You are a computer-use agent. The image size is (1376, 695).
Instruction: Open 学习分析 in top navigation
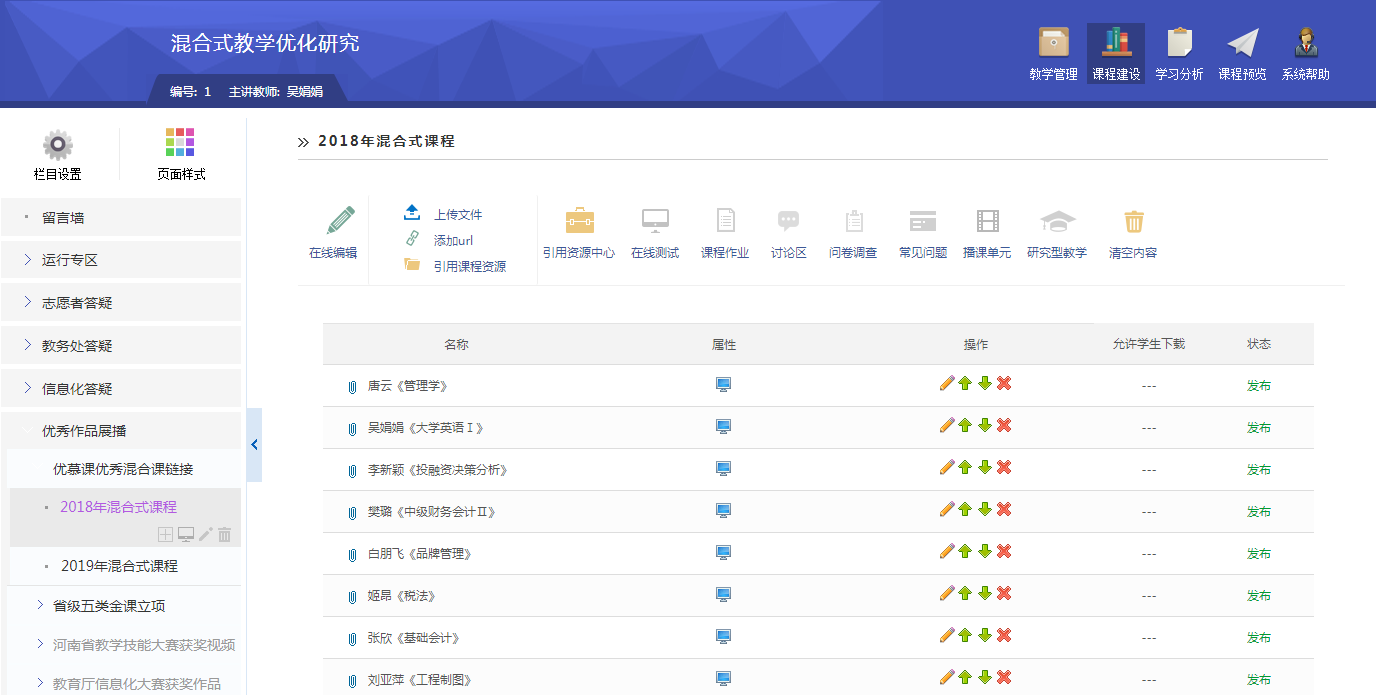[1179, 54]
